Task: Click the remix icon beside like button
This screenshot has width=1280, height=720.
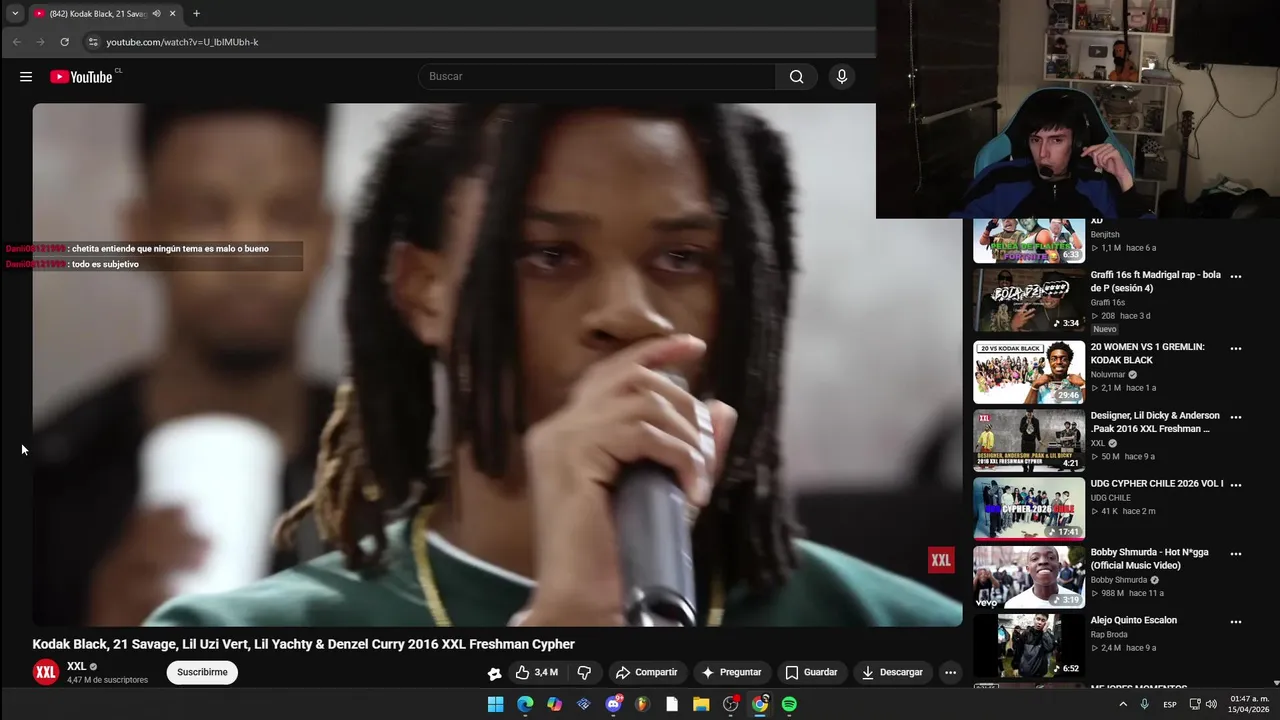Action: [x=494, y=673]
